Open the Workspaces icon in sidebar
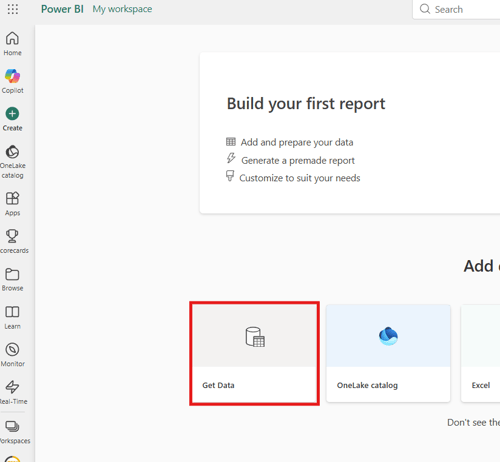The height and width of the screenshot is (462, 500). [x=13, y=432]
